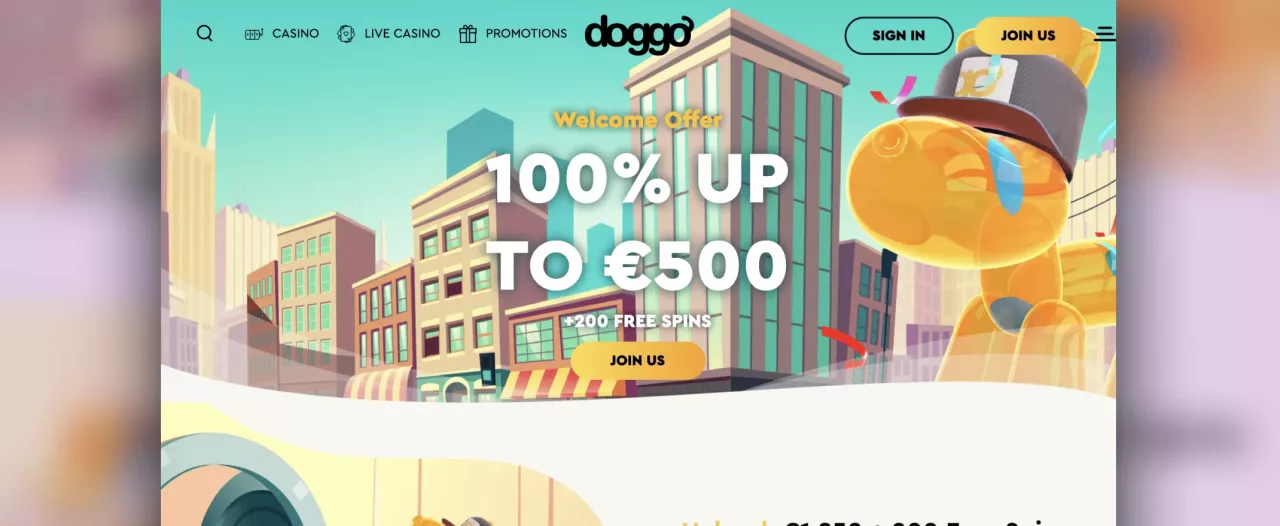Open the Promotions menu item
This screenshot has width=1280, height=526.
[526, 34]
